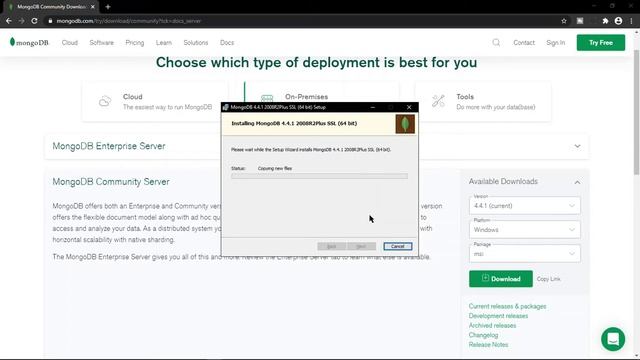
Task: Click the MongoDB Community Server heading
Action: click(111, 182)
